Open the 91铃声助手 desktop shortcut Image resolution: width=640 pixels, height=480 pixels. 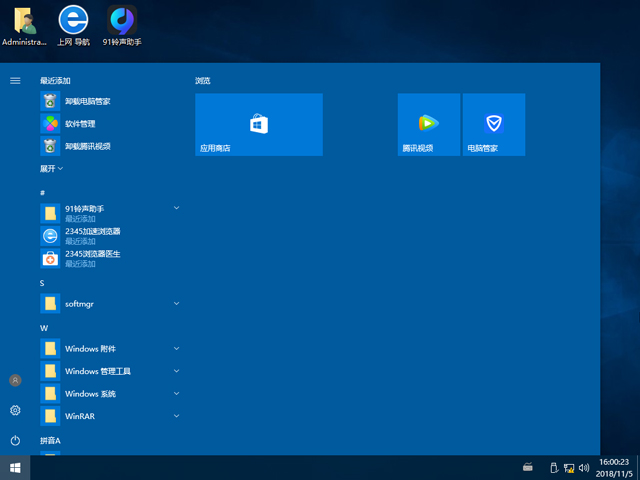pyautogui.click(x=121, y=26)
